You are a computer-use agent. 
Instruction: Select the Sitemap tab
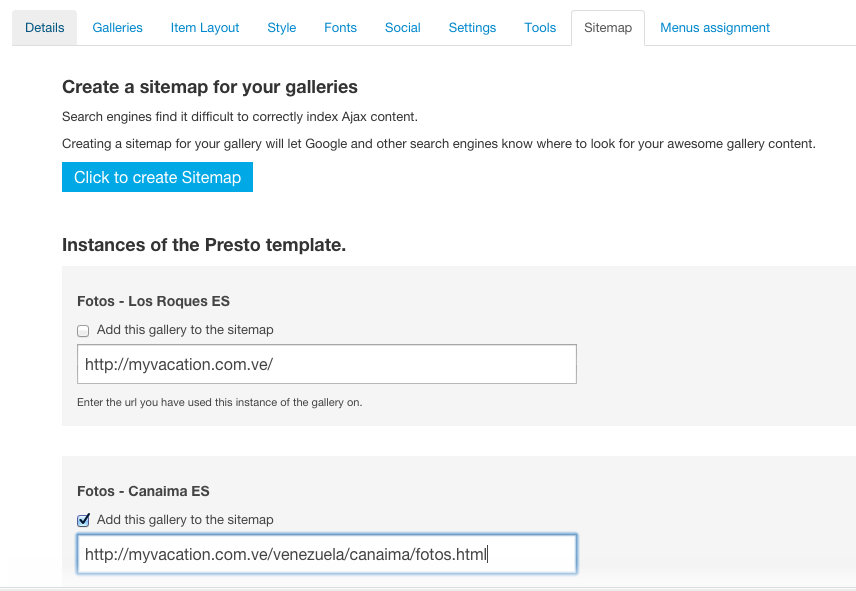pyautogui.click(x=608, y=28)
